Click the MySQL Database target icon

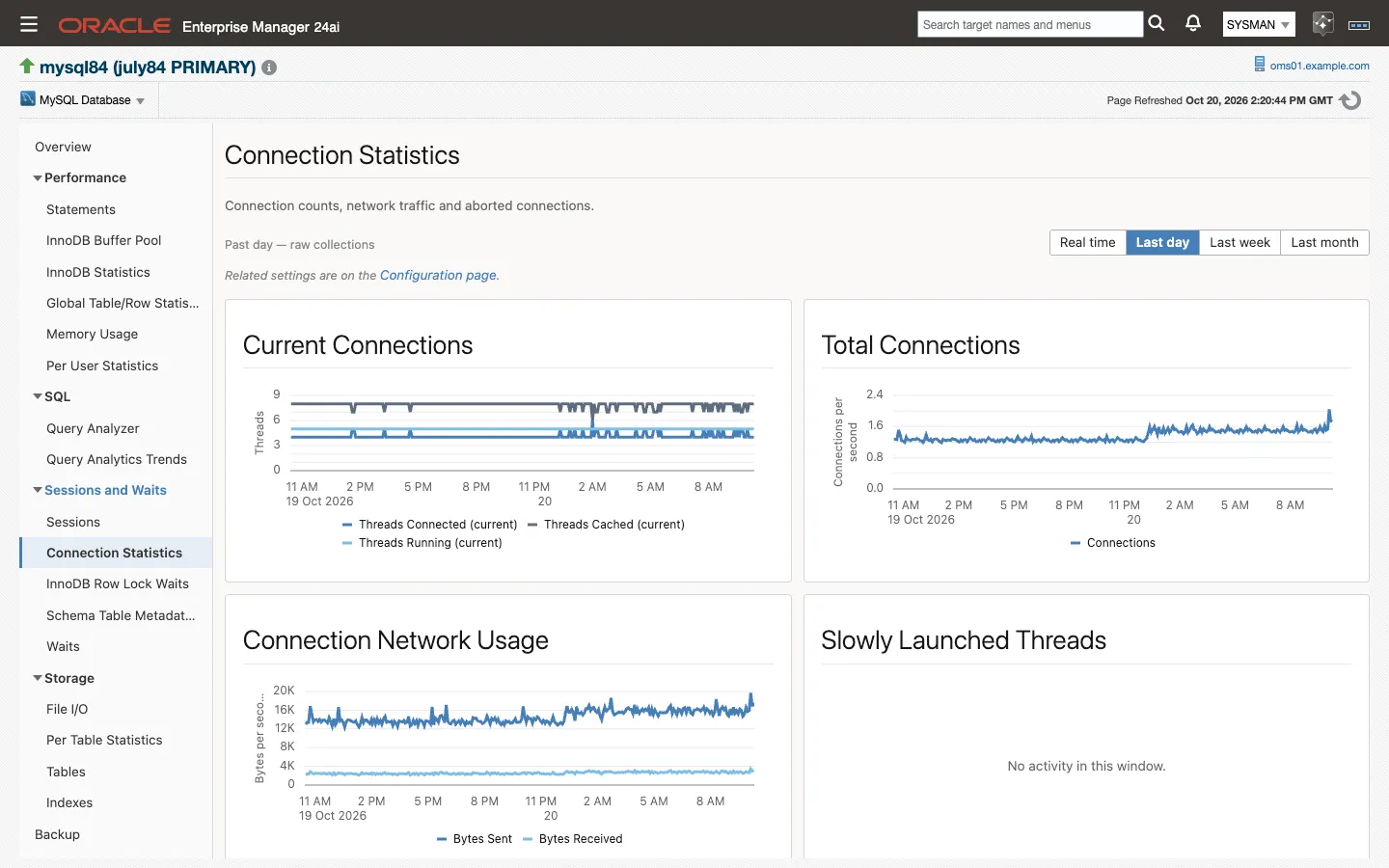28,99
